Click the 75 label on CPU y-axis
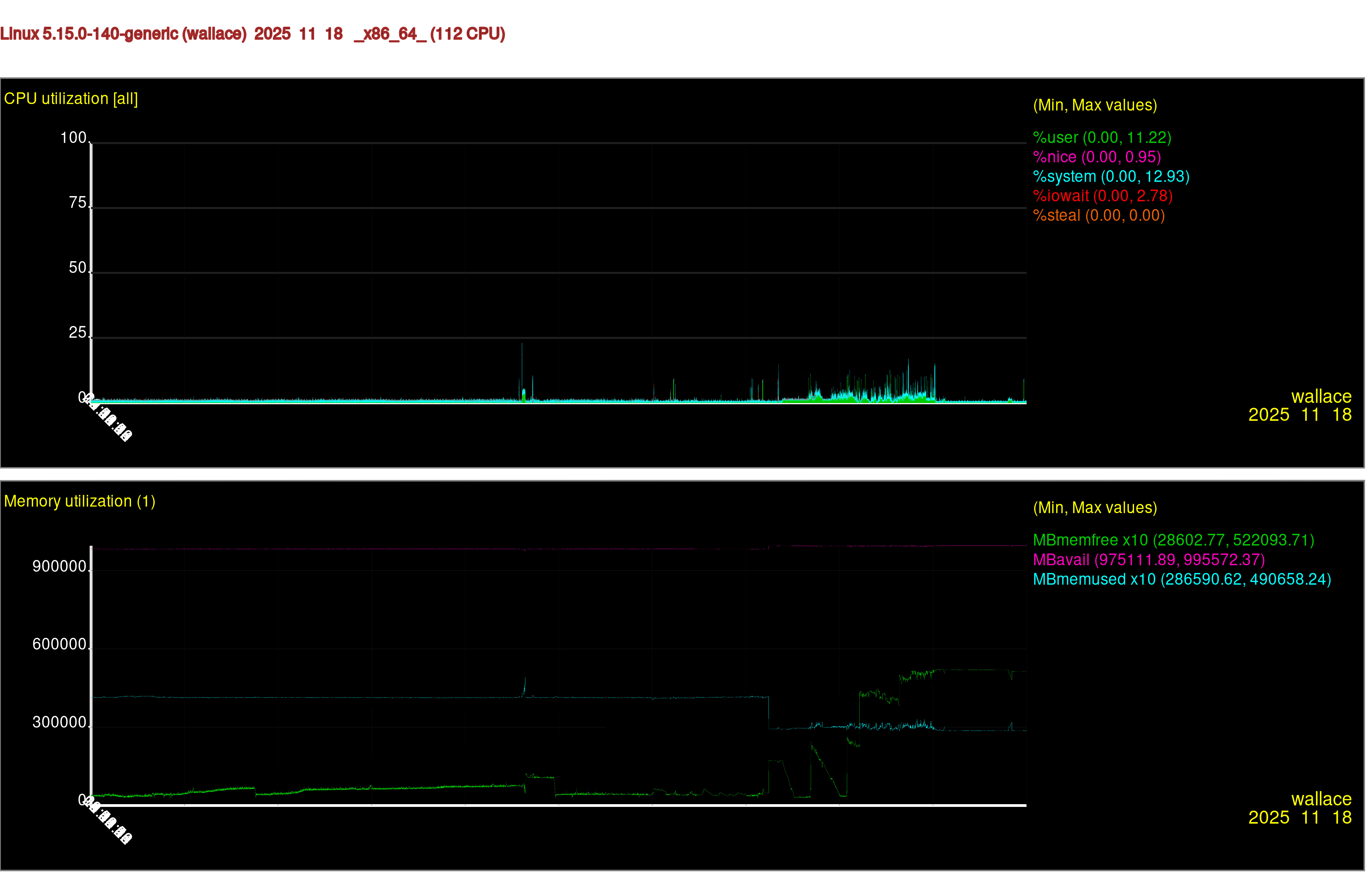The width and height of the screenshot is (1372, 873). coord(78,203)
